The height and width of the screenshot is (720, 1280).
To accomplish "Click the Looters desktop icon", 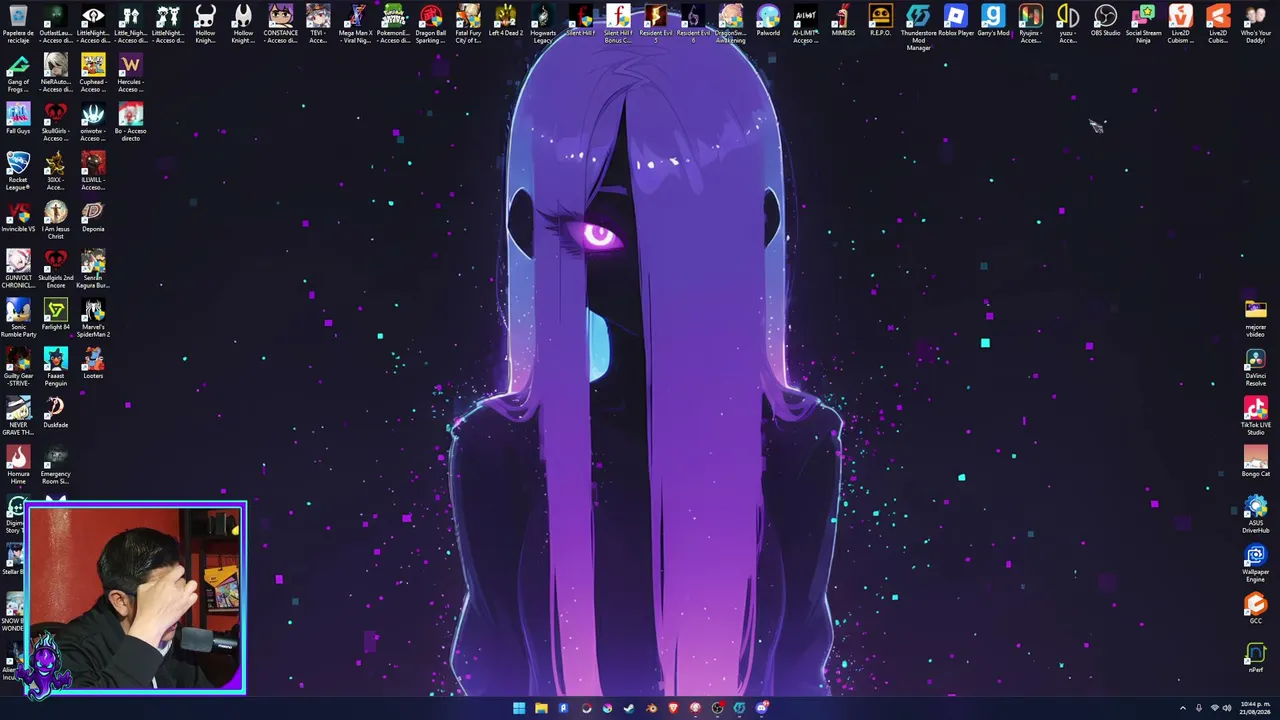I will [93, 363].
